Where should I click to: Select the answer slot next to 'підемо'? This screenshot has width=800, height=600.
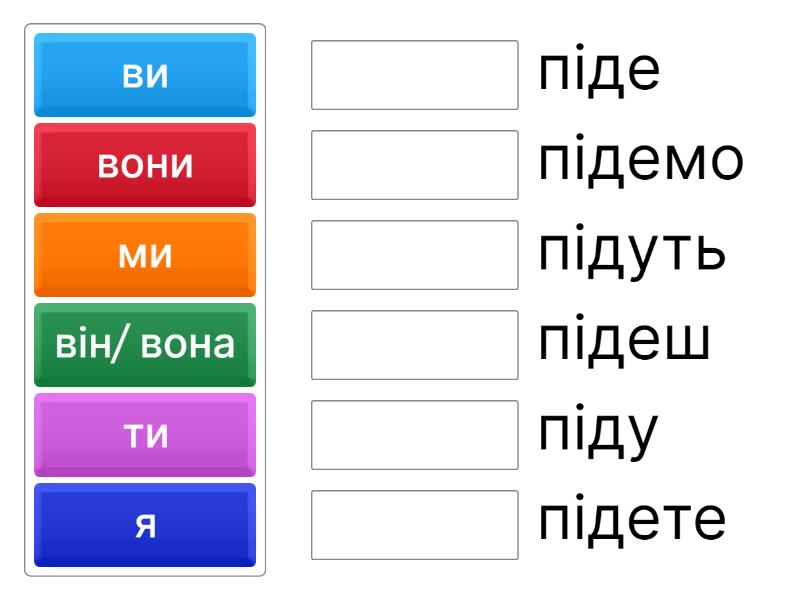415,165
